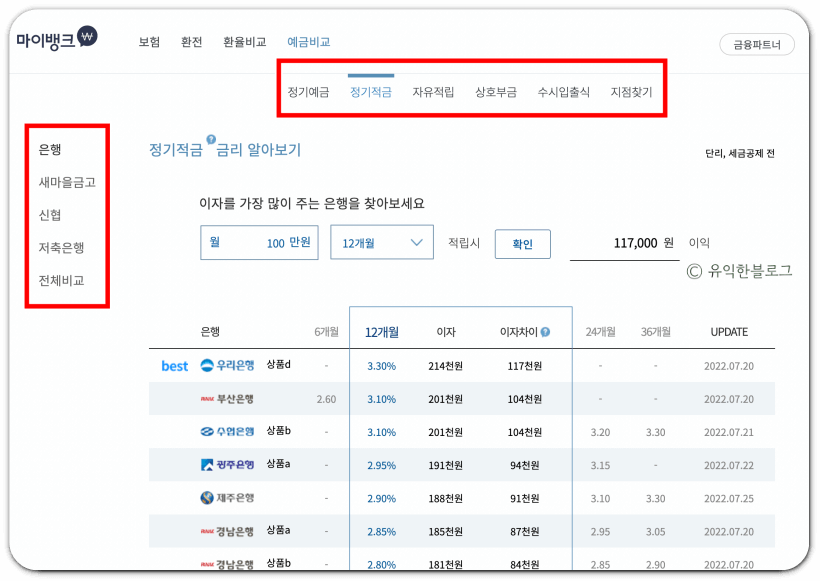Click the 2.90% rate for 제주은행

tap(381, 498)
